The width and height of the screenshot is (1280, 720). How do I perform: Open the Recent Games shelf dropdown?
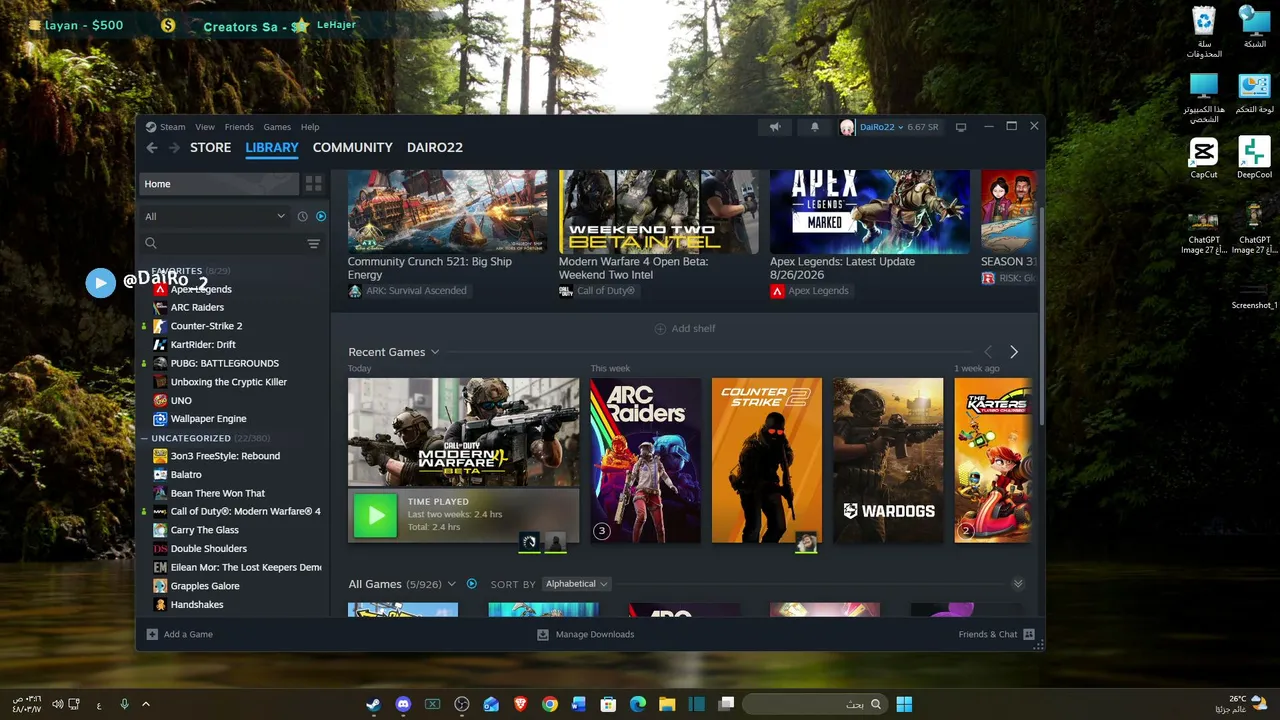tap(435, 352)
